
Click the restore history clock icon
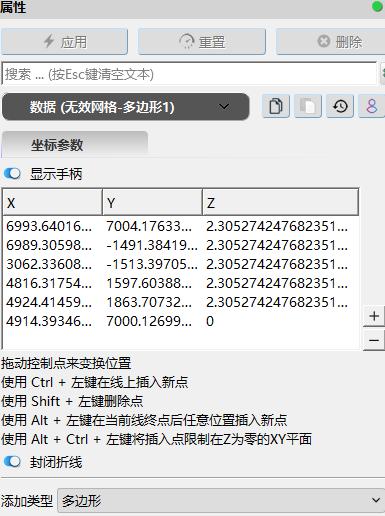coord(340,106)
